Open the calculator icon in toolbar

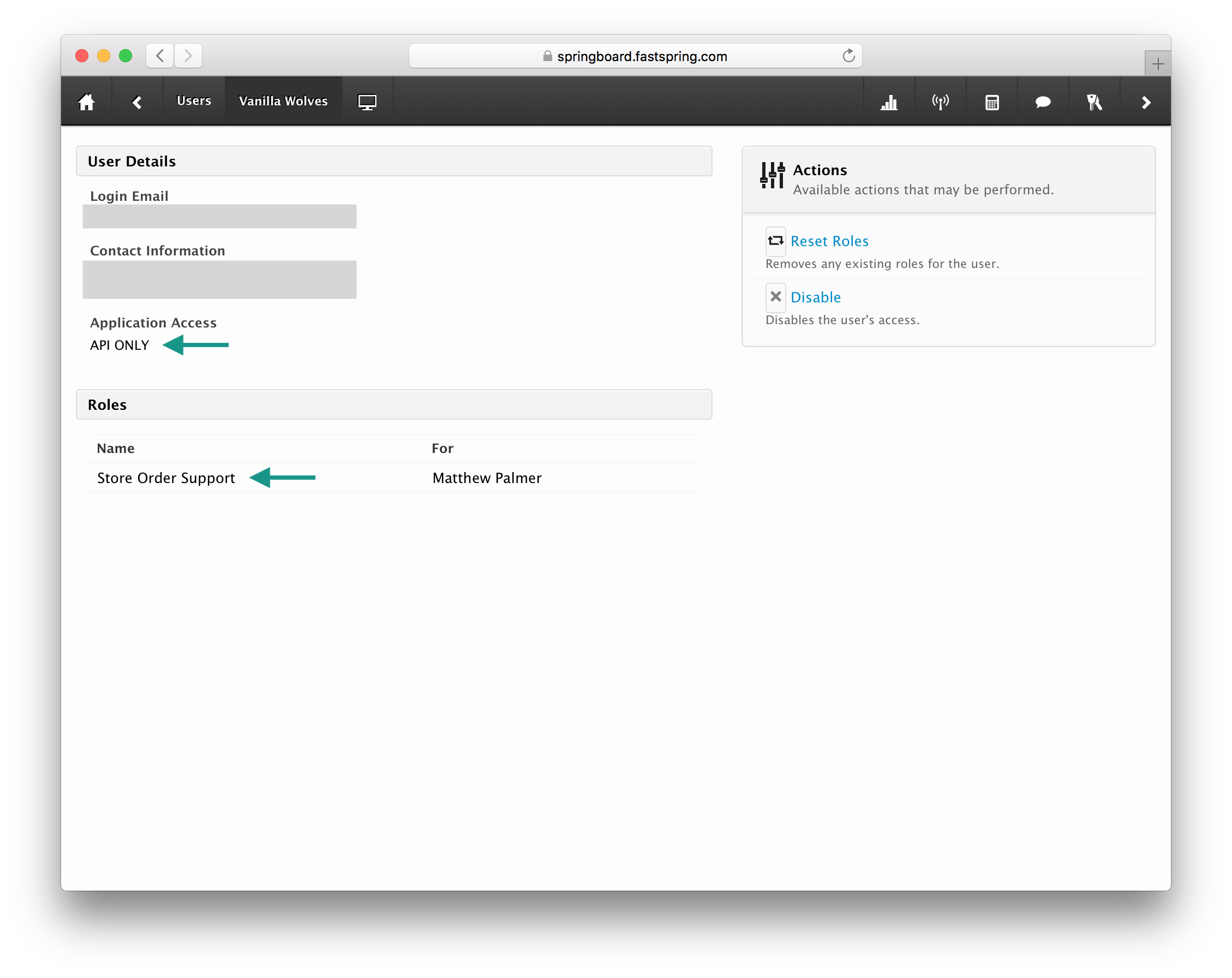point(991,102)
